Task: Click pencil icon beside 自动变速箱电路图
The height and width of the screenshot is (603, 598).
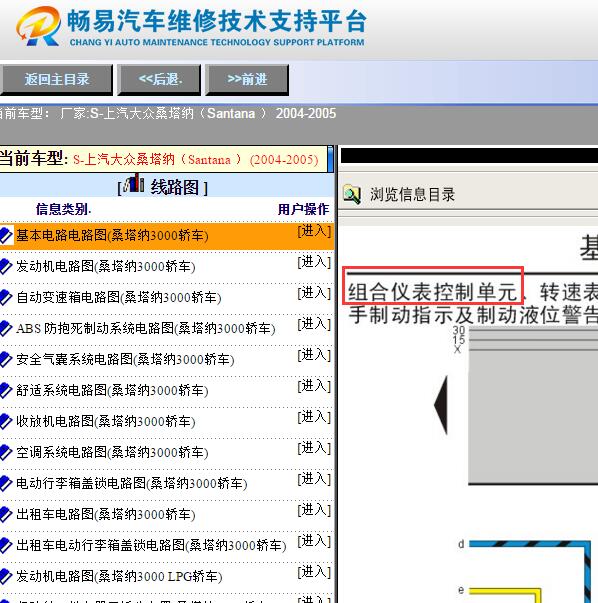Action: click(6, 297)
